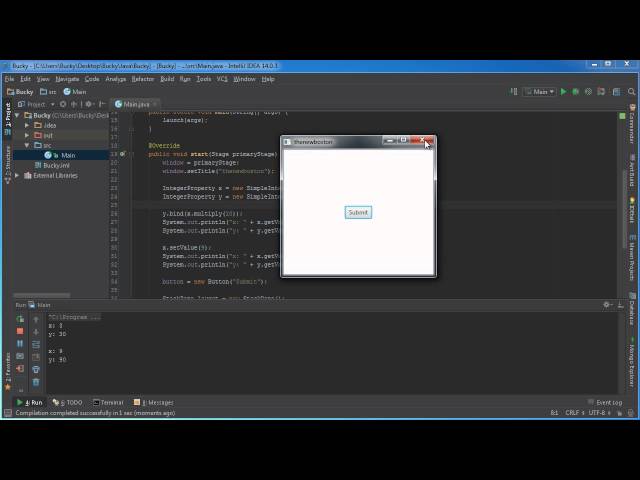Open the VCS menu
This screenshot has height=480, width=640.
coord(222,79)
